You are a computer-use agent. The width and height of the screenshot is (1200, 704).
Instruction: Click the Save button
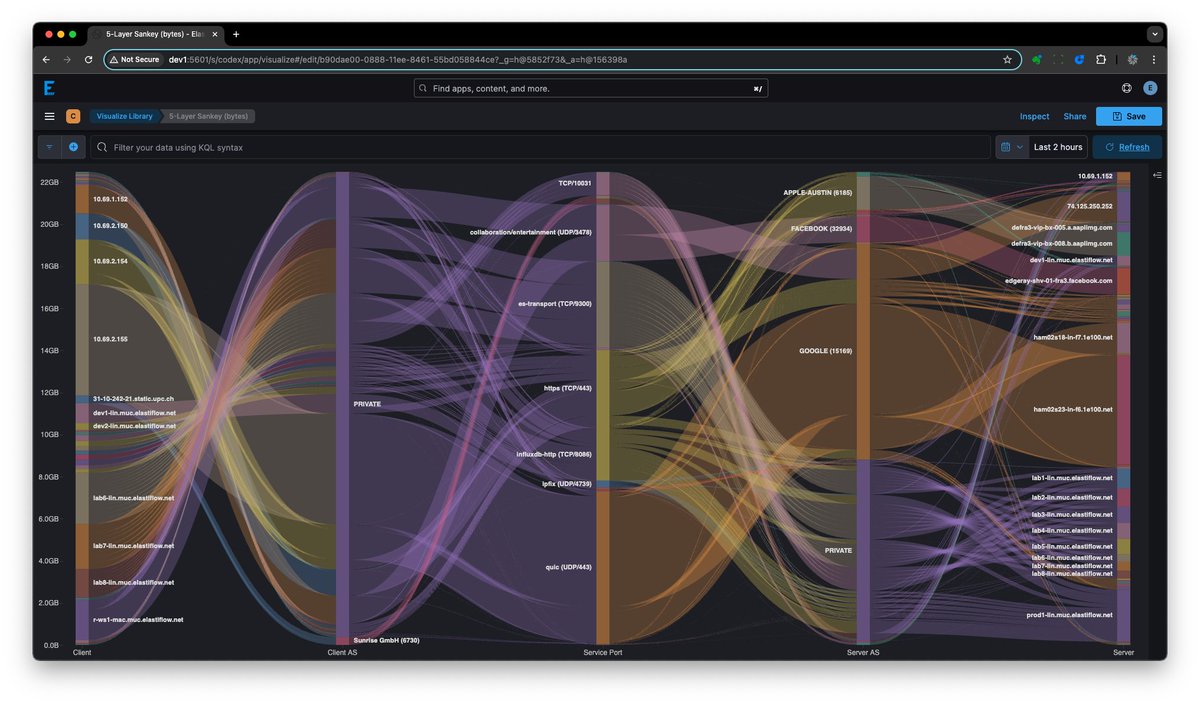pyautogui.click(x=1129, y=116)
